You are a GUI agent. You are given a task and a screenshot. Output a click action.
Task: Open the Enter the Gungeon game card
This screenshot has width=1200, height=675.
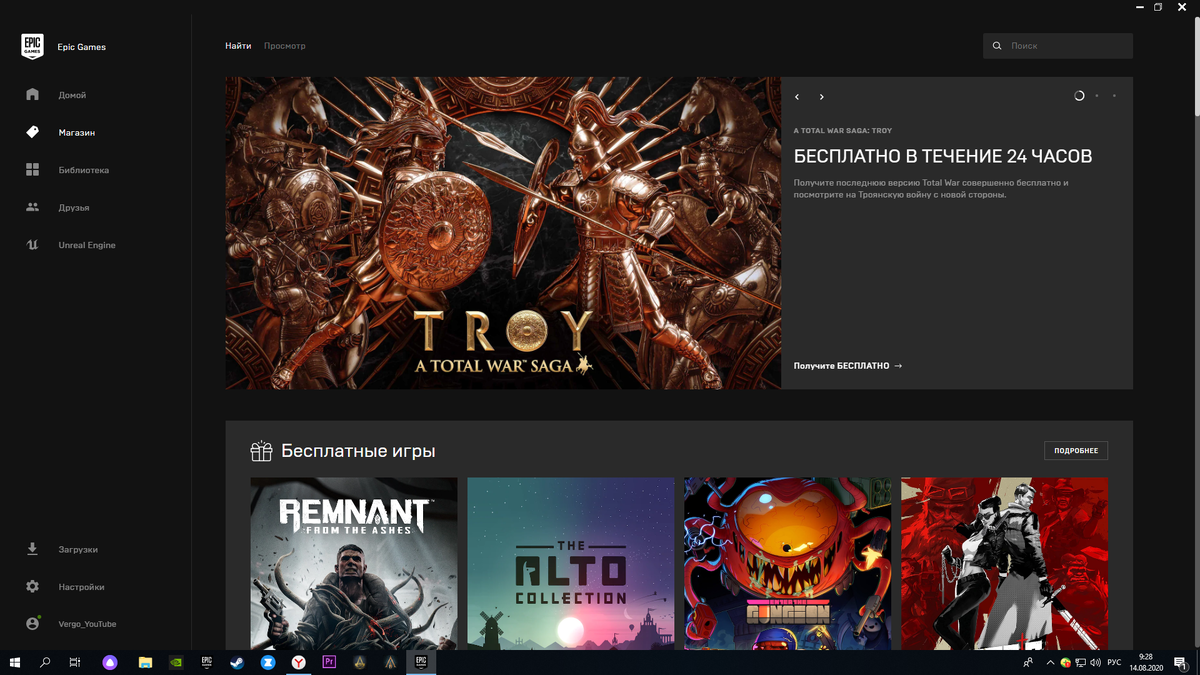(x=788, y=563)
